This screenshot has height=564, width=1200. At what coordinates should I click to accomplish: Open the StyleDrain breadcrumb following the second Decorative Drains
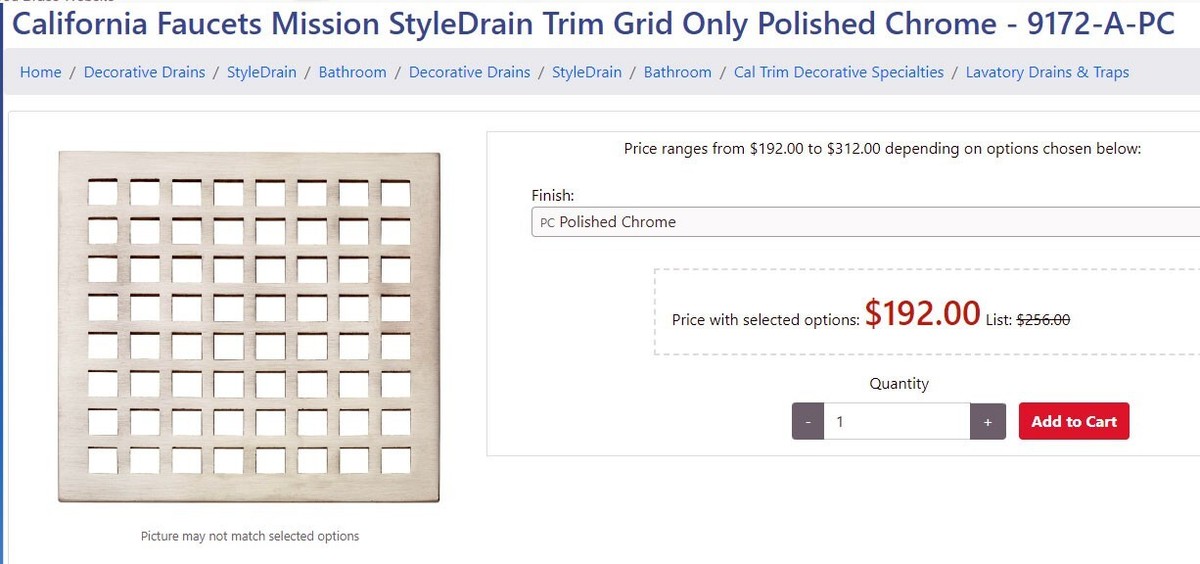pyautogui.click(x=587, y=72)
